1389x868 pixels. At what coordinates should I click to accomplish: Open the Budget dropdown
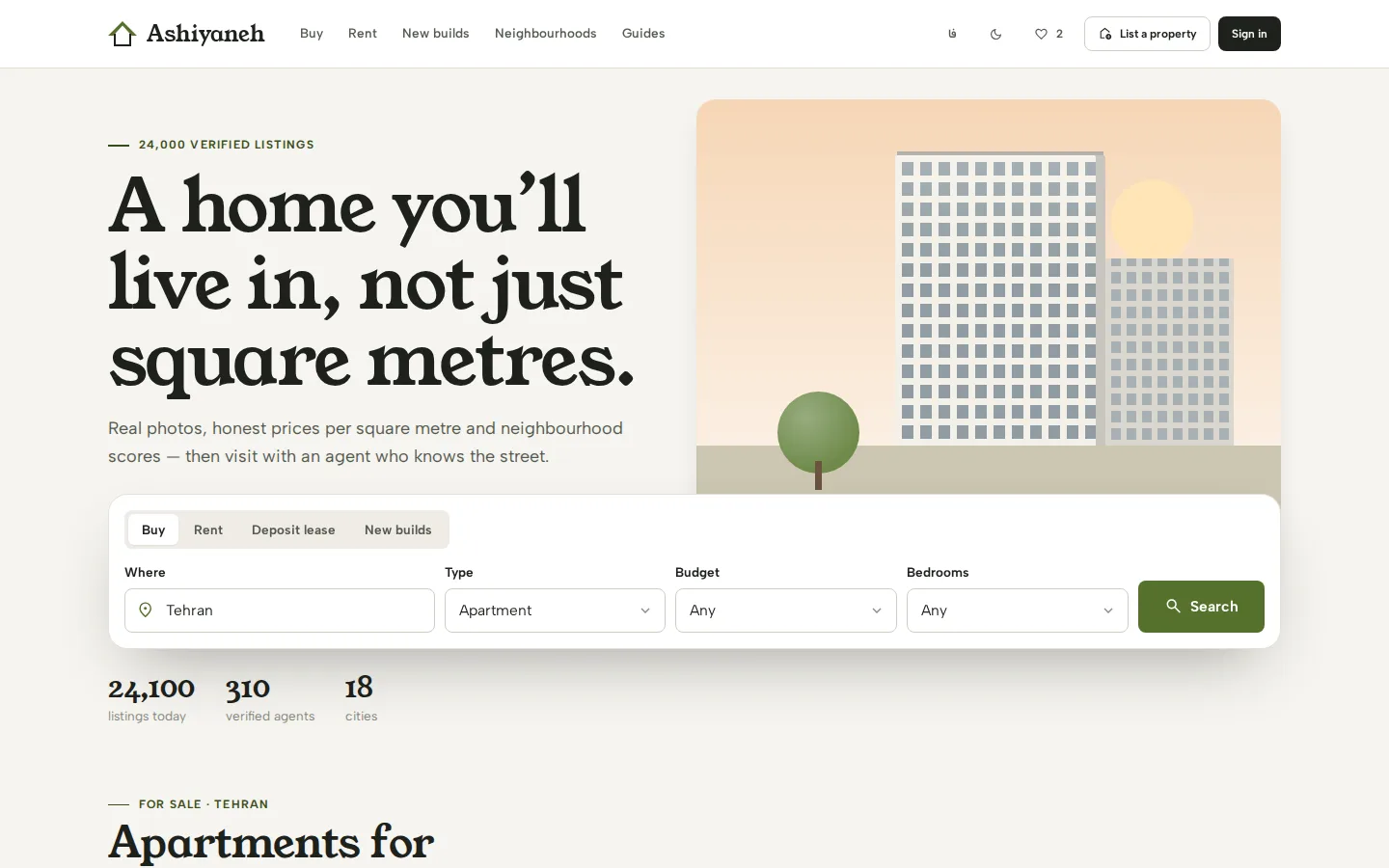(x=786, y=610)
